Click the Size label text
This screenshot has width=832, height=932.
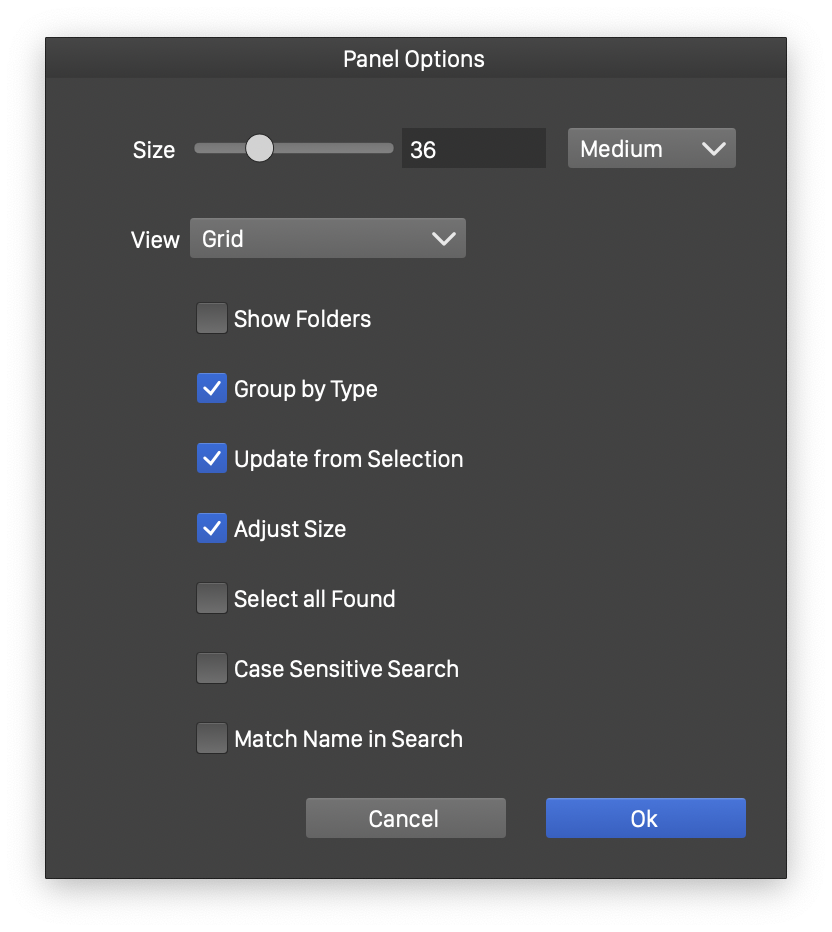pos(154,150)
